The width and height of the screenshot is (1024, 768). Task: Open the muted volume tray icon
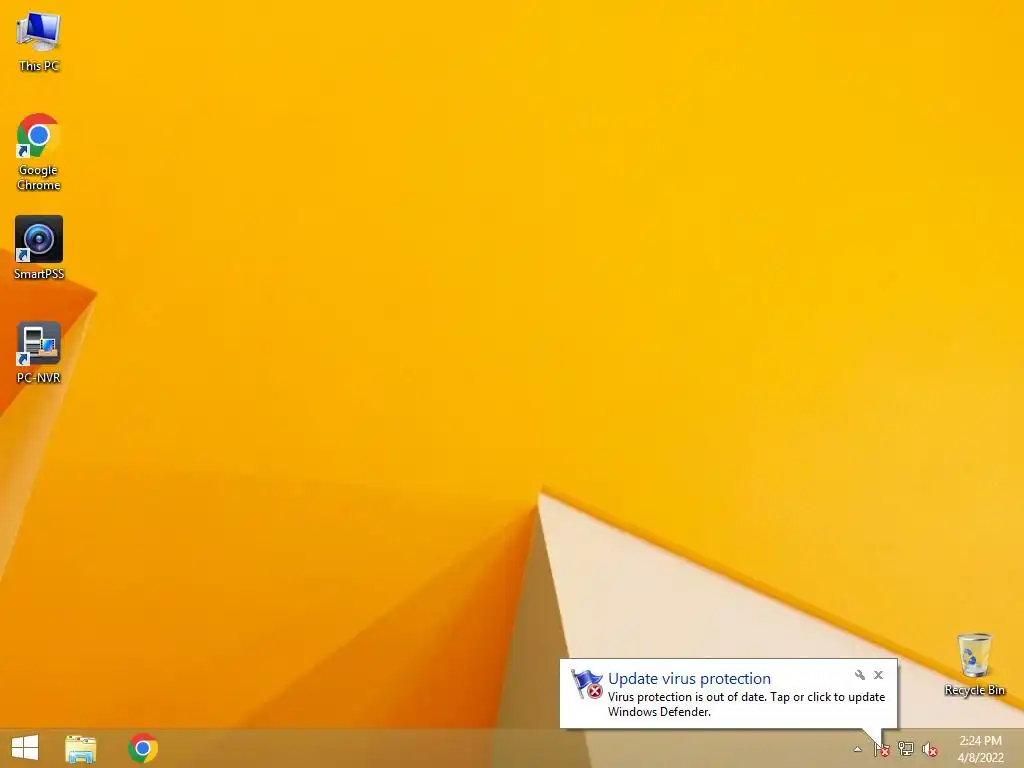[929, 749]
